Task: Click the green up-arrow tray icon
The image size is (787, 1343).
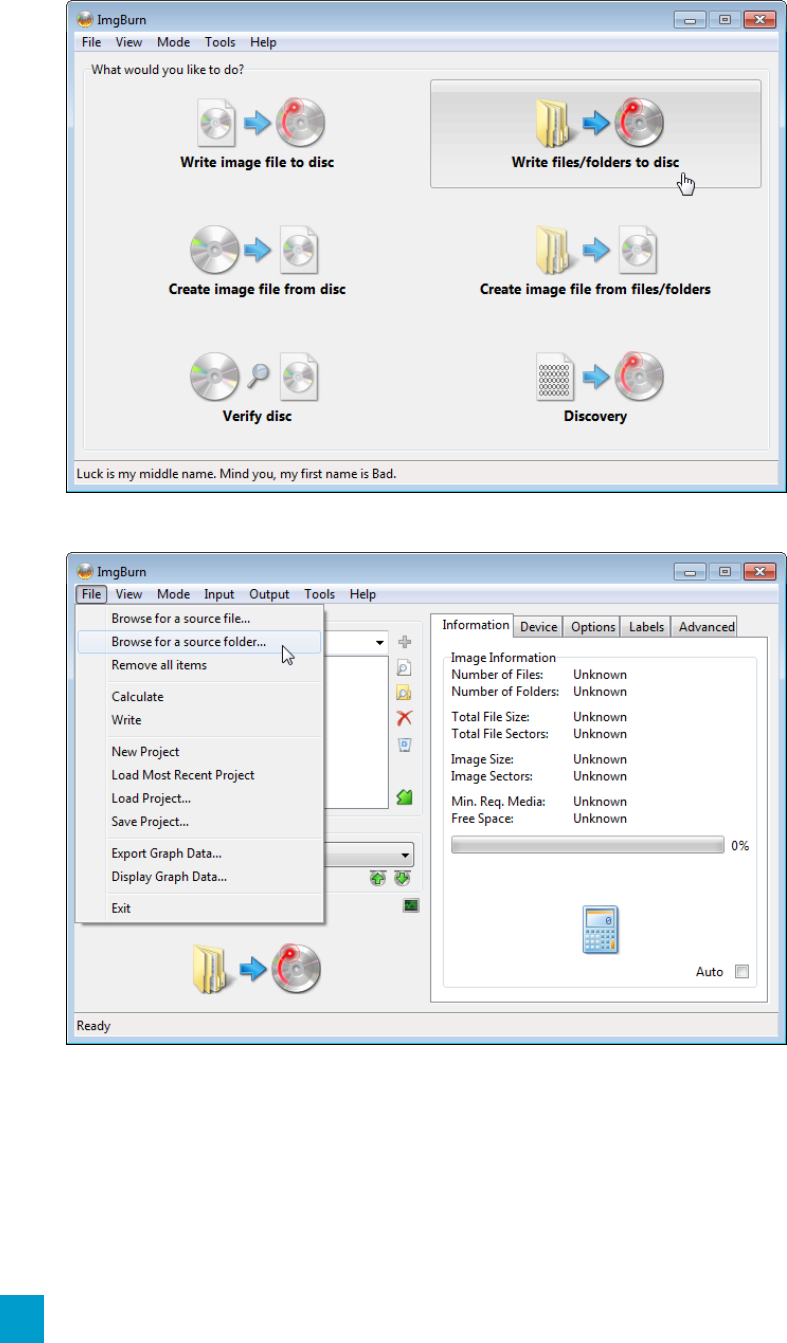Action: tap(377, 878)
